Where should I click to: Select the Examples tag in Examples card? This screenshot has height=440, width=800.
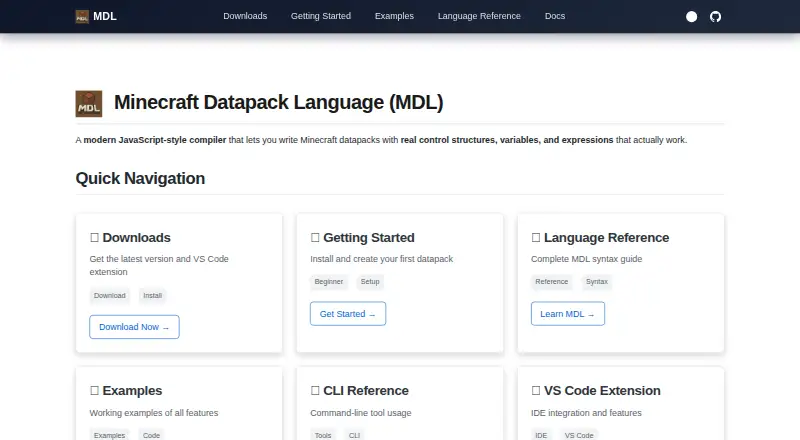pos(110,435)
